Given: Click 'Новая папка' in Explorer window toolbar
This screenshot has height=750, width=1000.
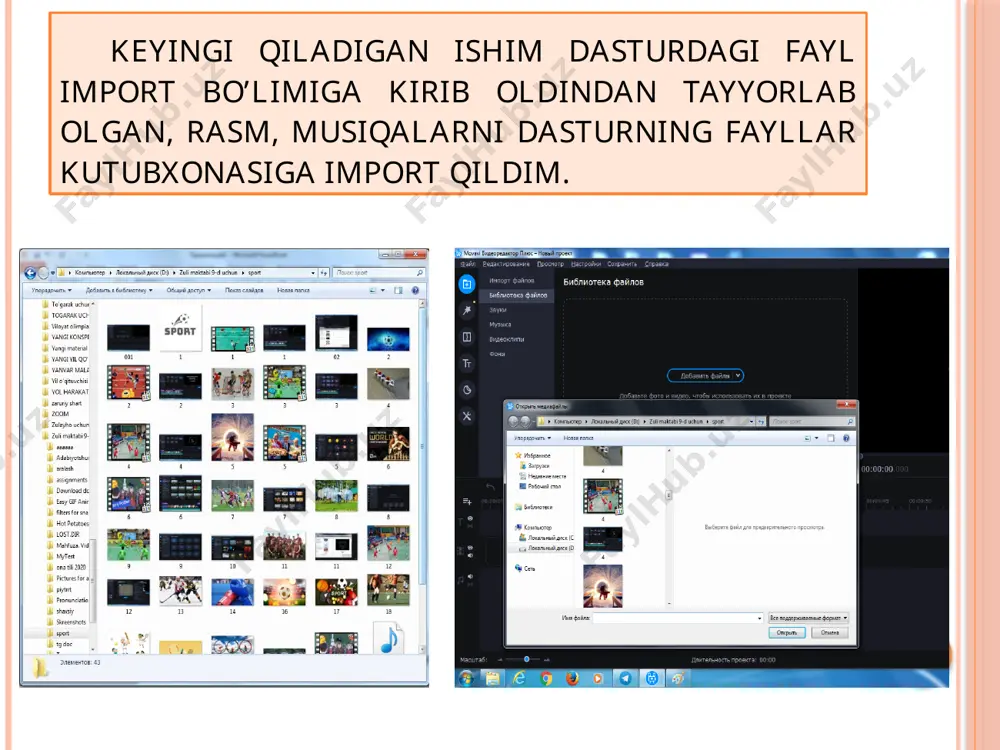Looking at the screenshot, I should (x=293, y=290).
